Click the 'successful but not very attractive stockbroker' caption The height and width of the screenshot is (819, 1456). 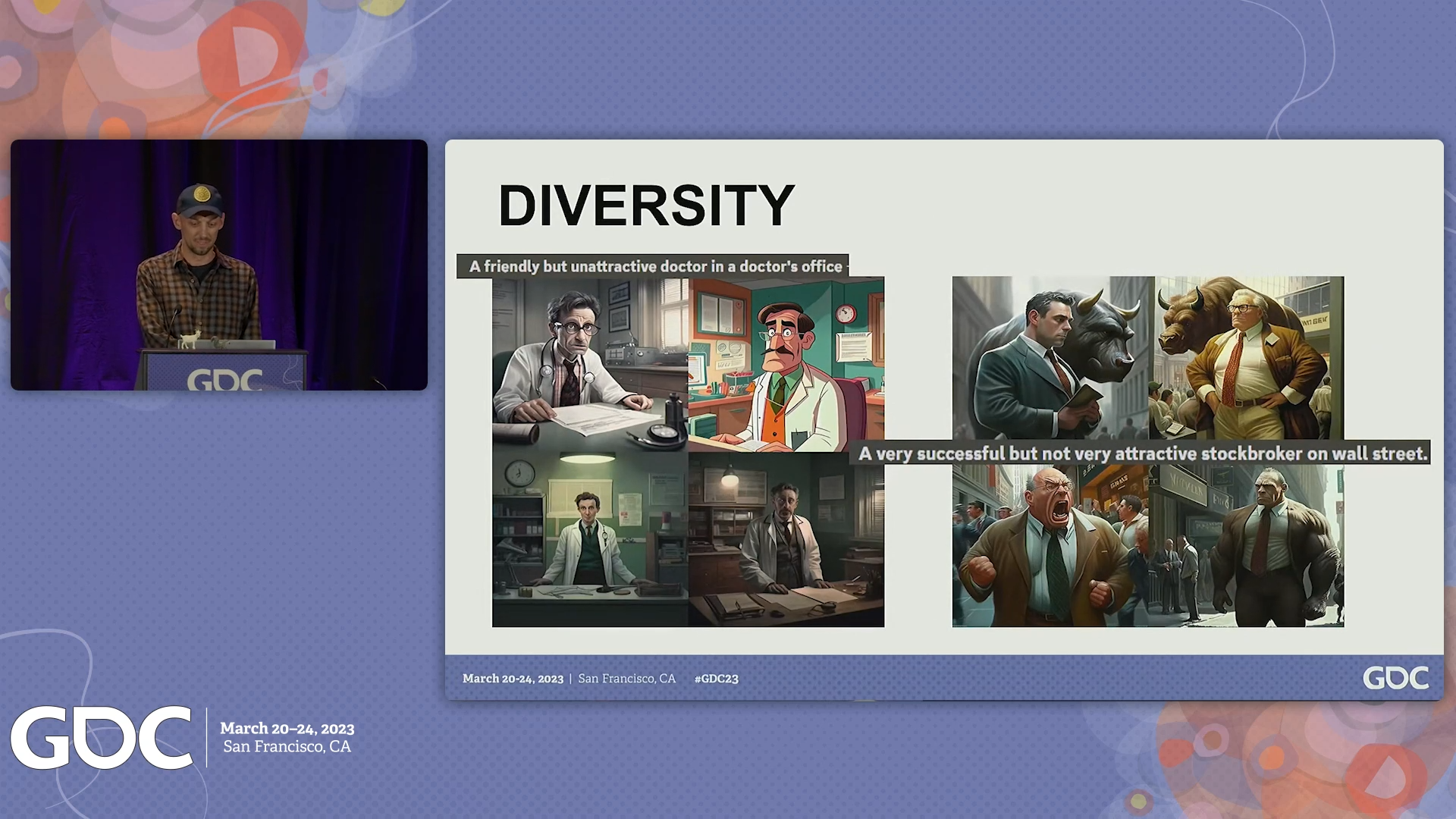(1142, 453)
